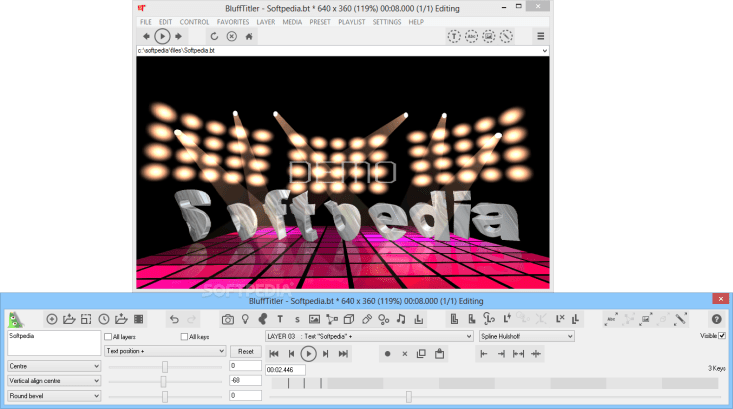Open the LAYER menu
This screenshot has width=733, height=409.
[x=266, y=22]
